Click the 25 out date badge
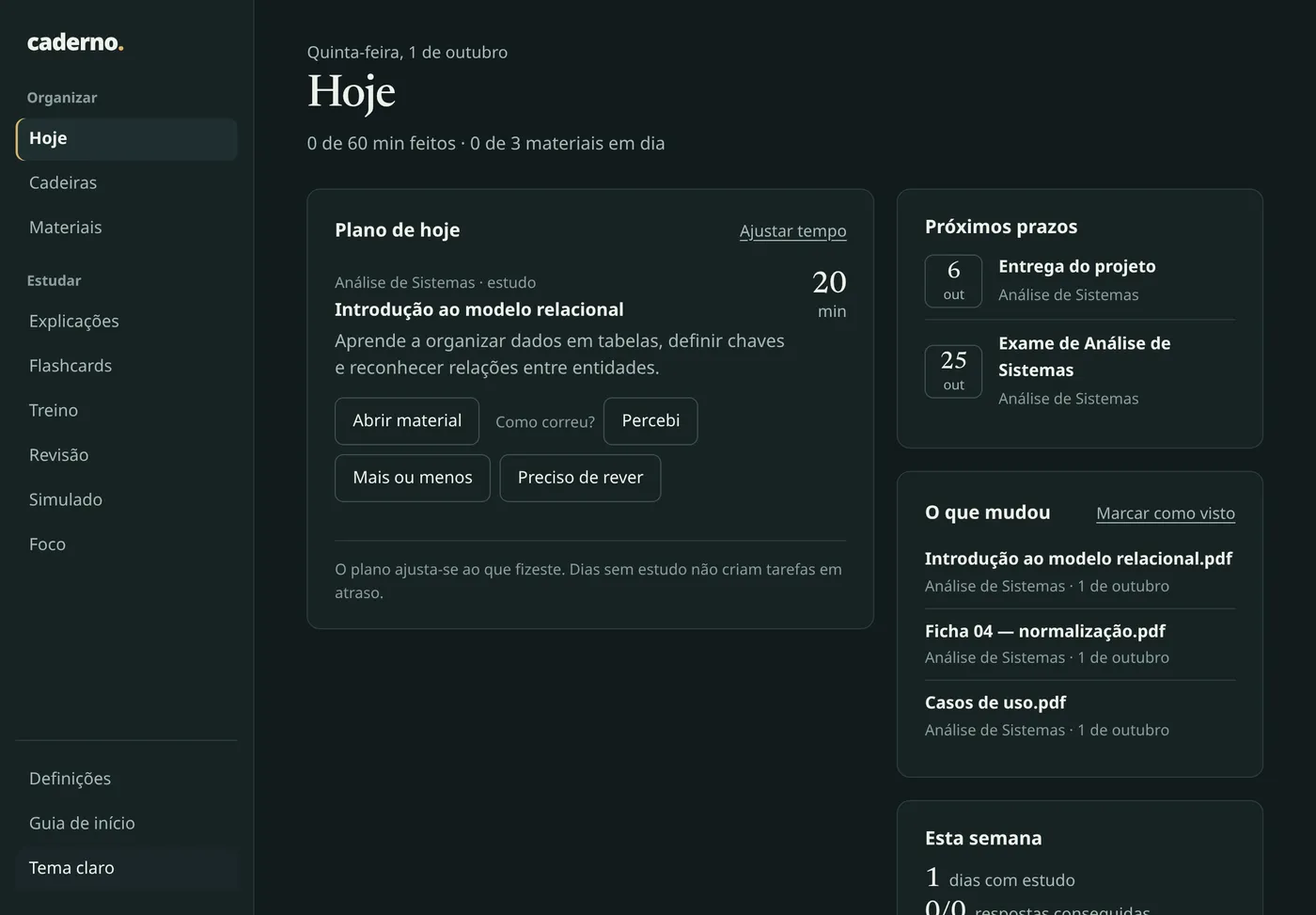The image size is (1316, 915). [953, 371]
